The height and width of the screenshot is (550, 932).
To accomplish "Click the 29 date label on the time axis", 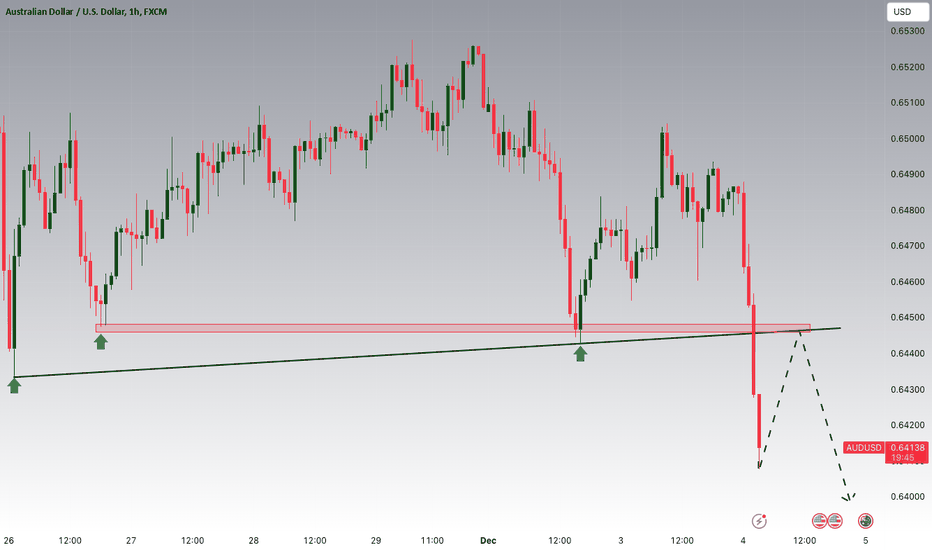I will [376, 540].
